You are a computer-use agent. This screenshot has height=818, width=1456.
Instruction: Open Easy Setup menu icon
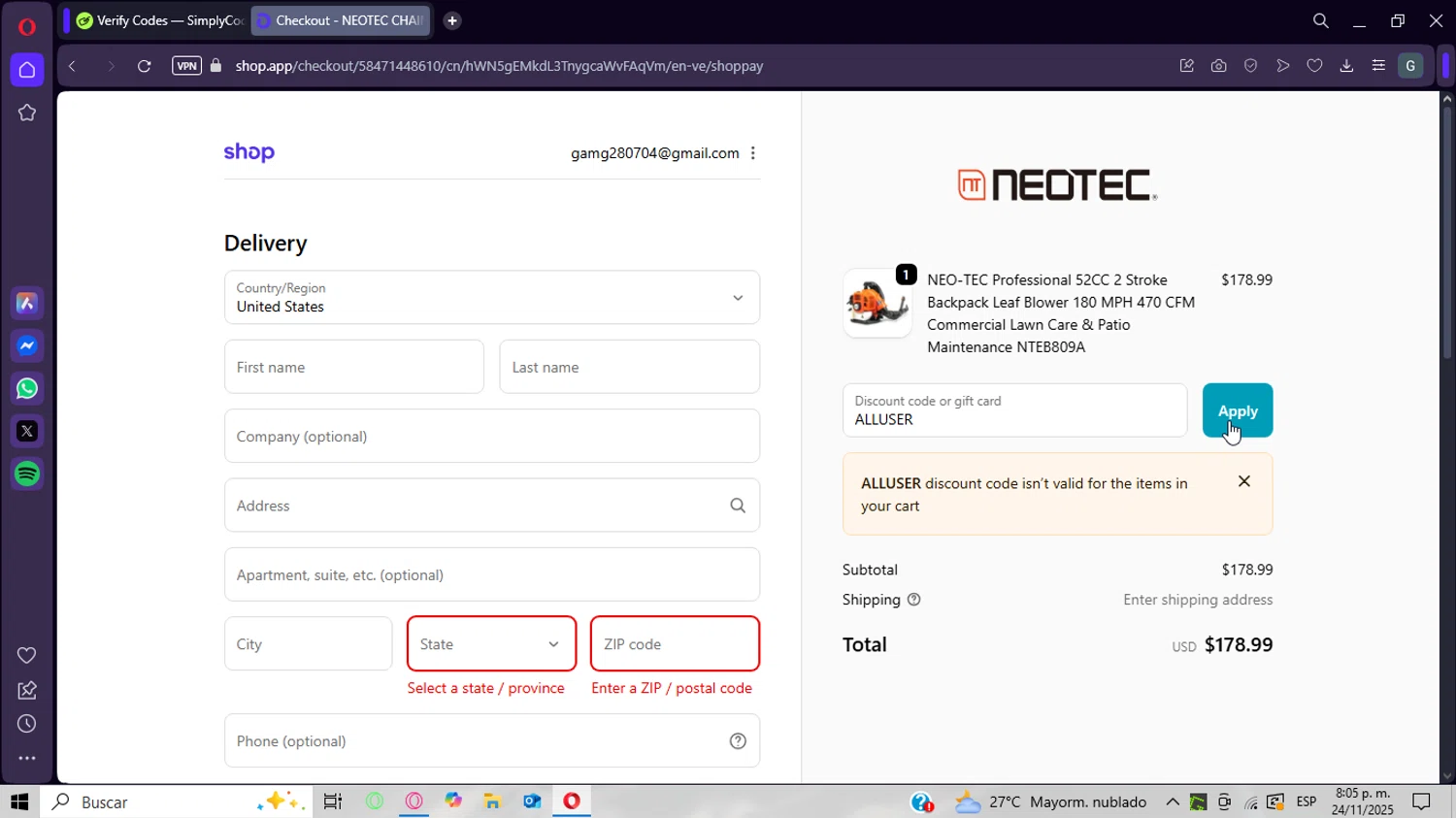[1378, 66]
